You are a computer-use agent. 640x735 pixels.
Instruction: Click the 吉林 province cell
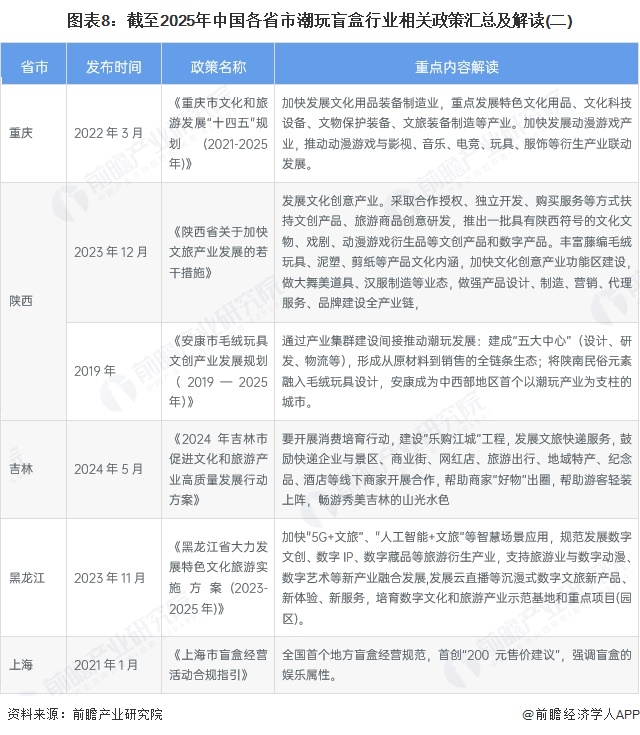(21, 467)
